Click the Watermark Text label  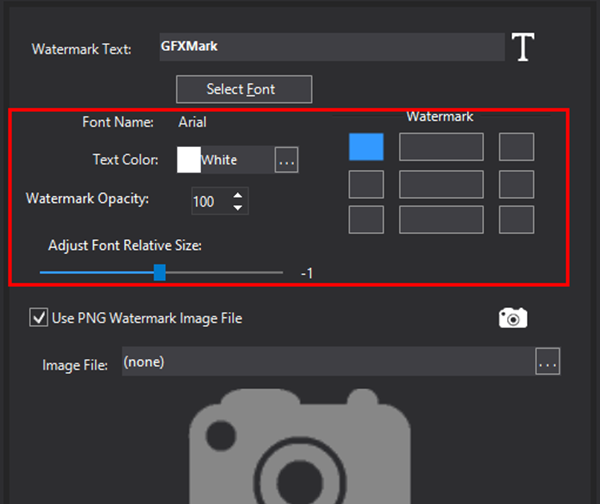point(82,49)
